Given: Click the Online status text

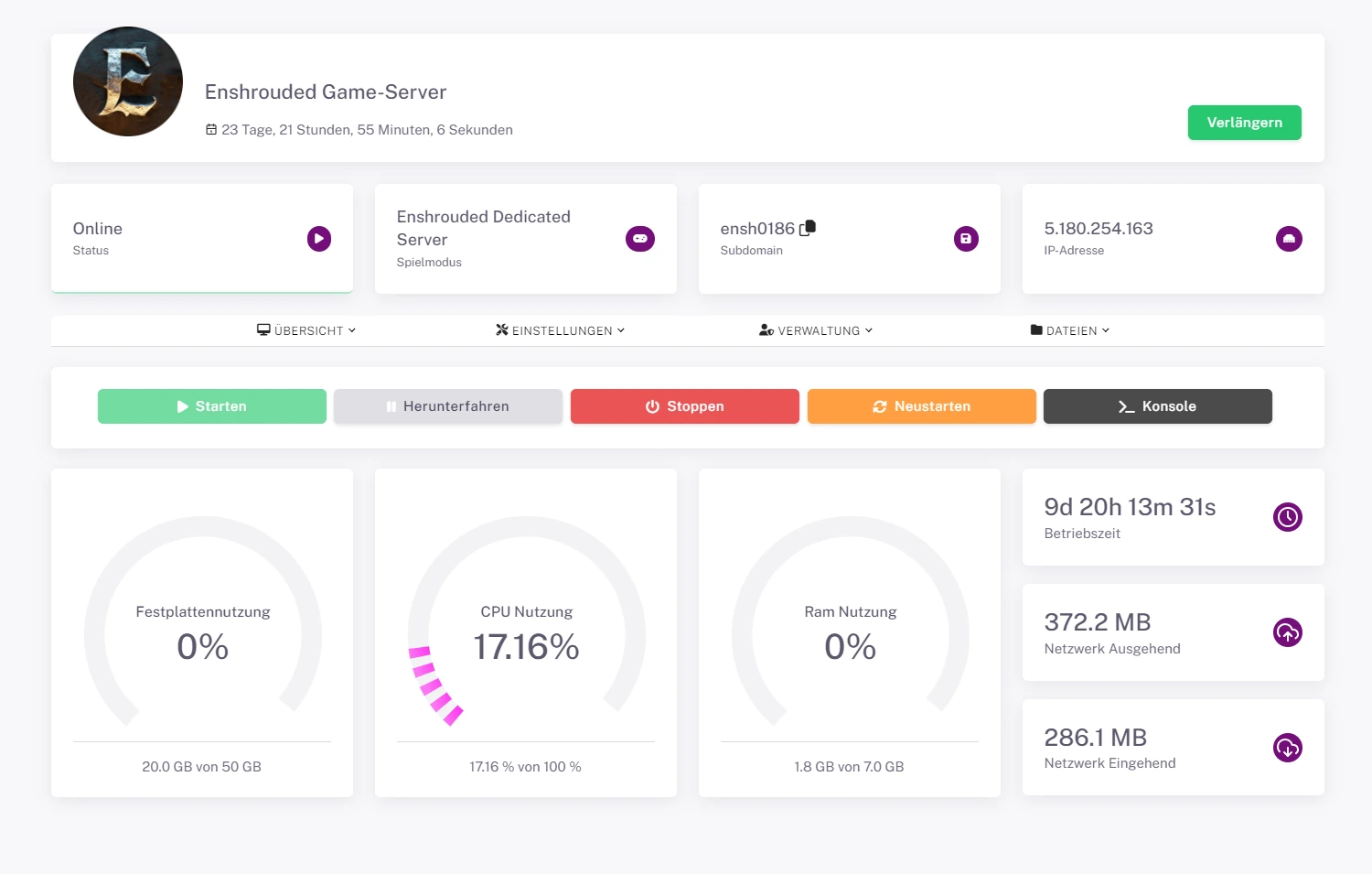Looking at the screenshot, I should 98,229.
